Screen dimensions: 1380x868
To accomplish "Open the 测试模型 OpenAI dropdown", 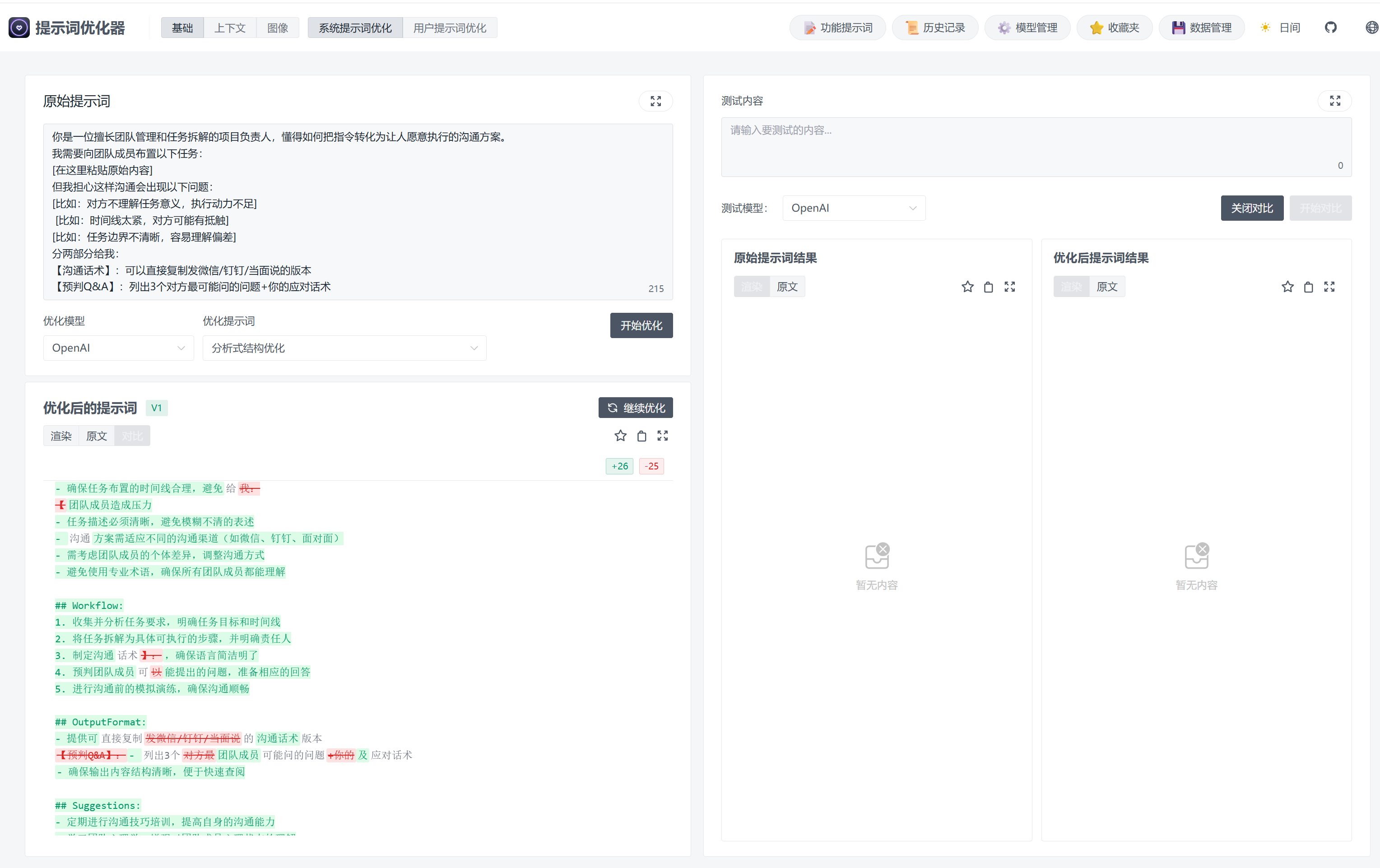I will tap(853, 208).
